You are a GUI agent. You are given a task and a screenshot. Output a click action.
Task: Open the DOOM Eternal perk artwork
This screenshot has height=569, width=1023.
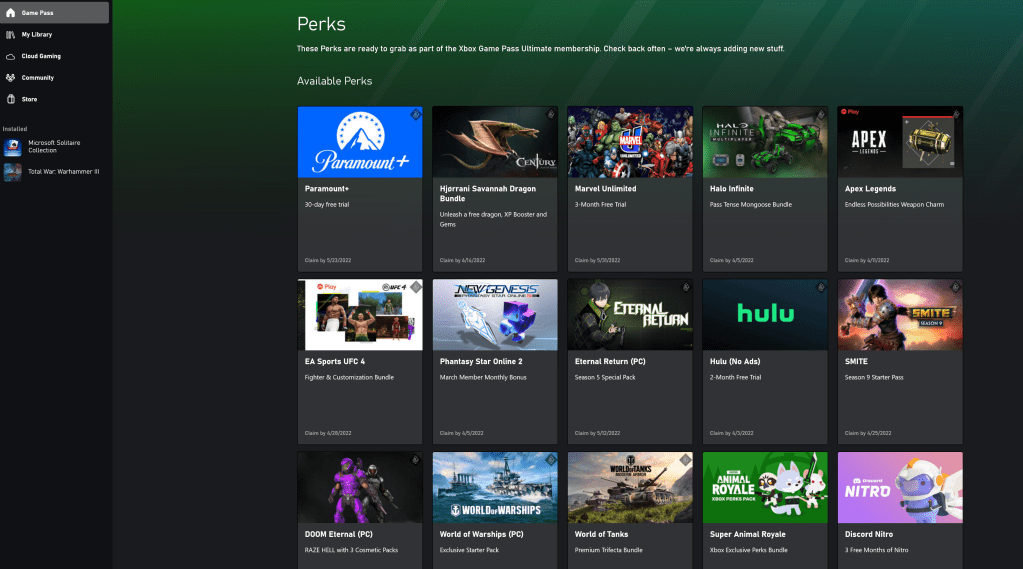(360, 487)
